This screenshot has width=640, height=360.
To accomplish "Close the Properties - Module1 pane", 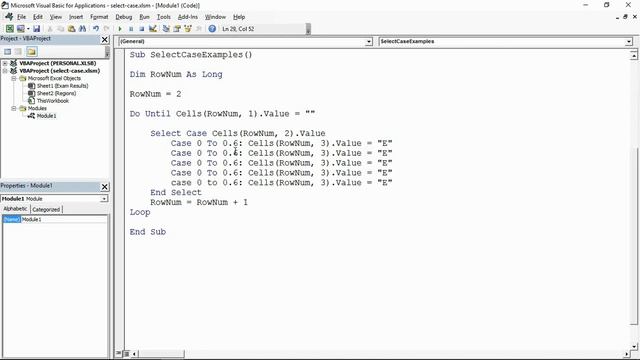I will click(x=105, y=187).
